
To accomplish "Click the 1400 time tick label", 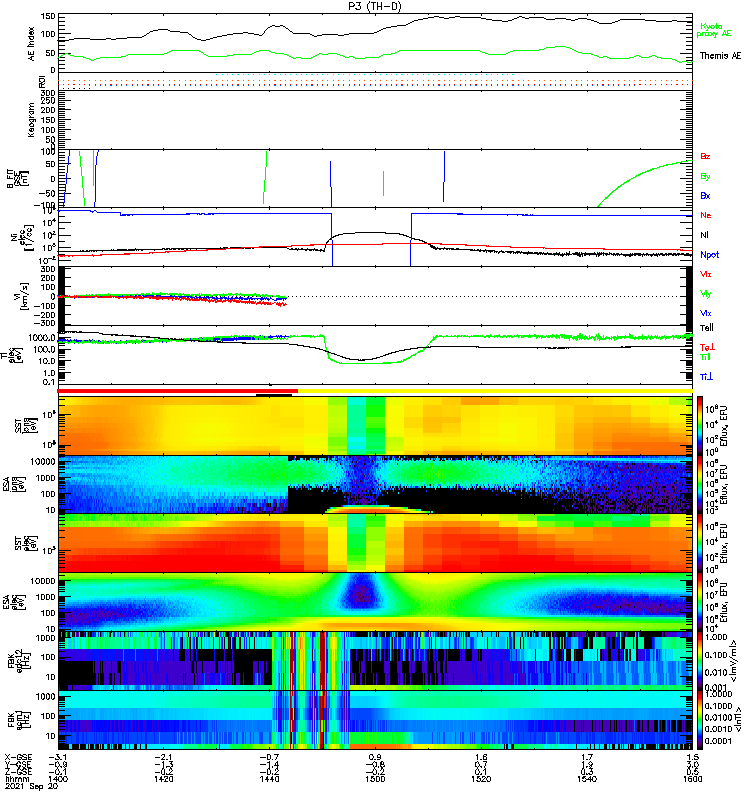I will 58,779.
